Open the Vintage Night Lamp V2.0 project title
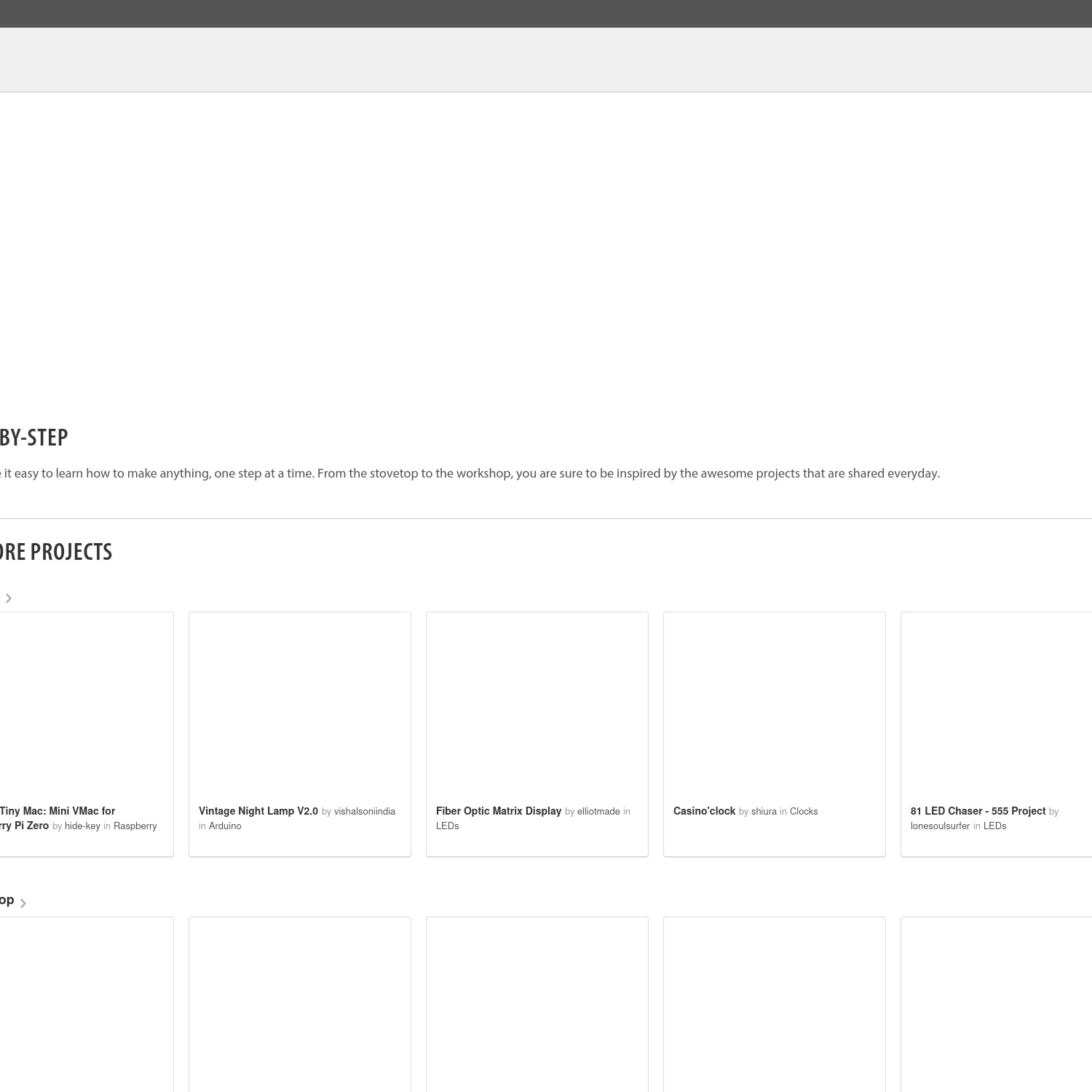The height and width of the screenshot is (1092, 1092). point(258,811)
